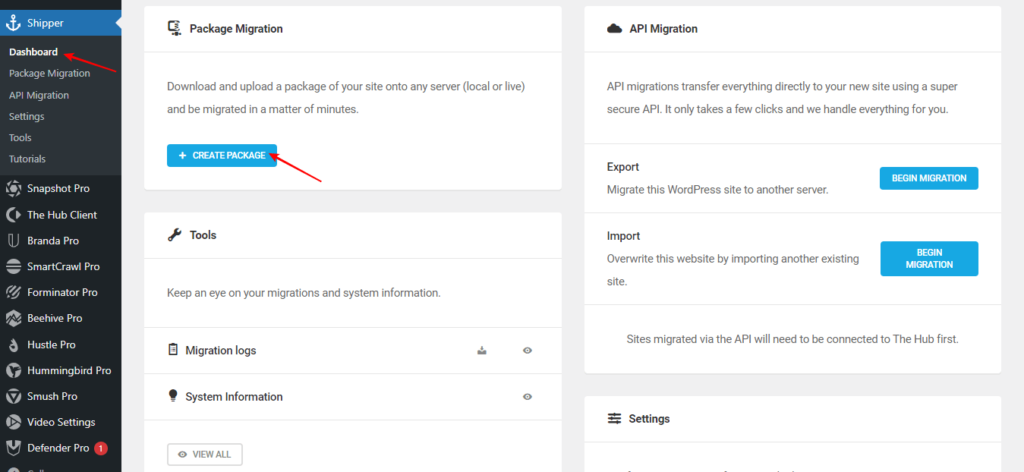Image resolution: width=1024 pixels, height=472 pixels.
Task: Open Beehive Pro menu label
Action: [55, 319]
